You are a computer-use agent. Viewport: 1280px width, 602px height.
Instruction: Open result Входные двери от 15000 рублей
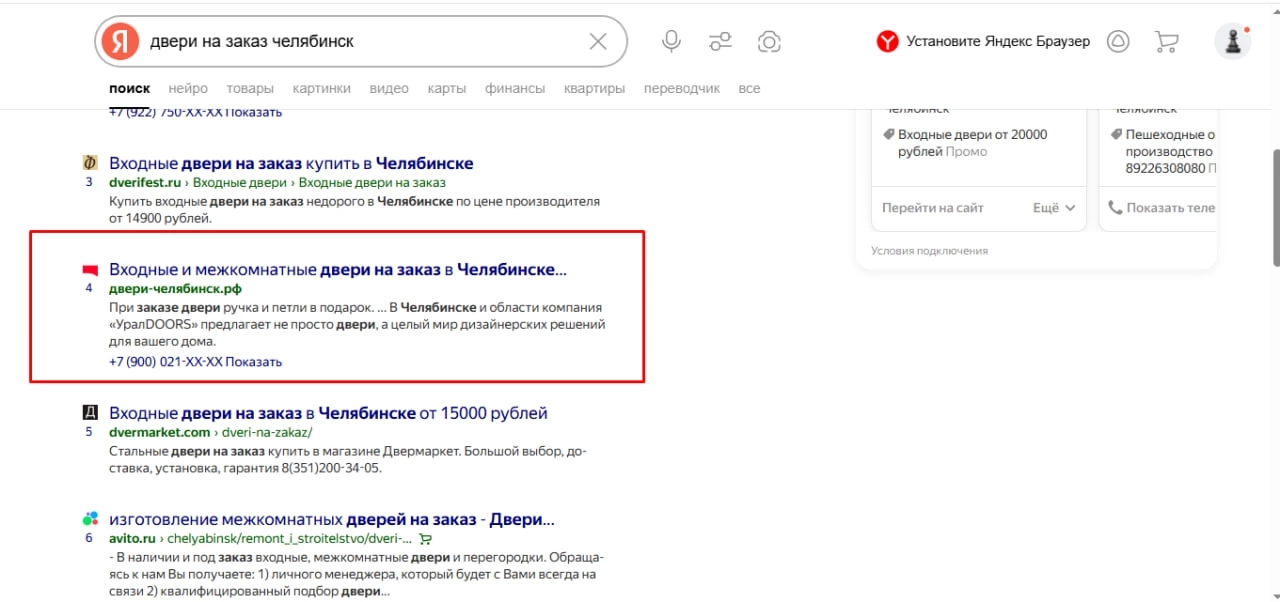[328, 413]
